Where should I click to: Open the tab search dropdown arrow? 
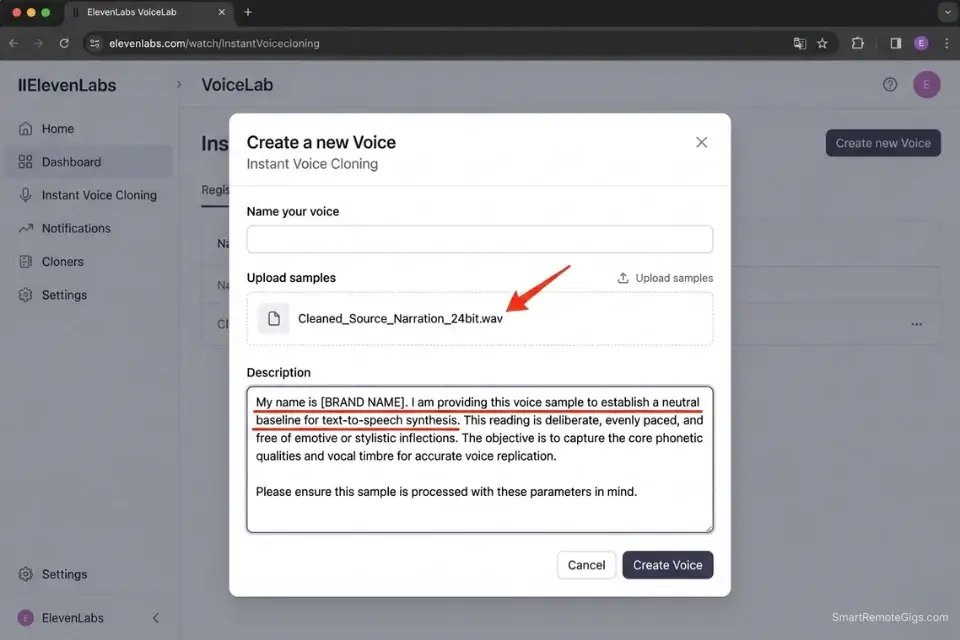[x=948, y=12]
